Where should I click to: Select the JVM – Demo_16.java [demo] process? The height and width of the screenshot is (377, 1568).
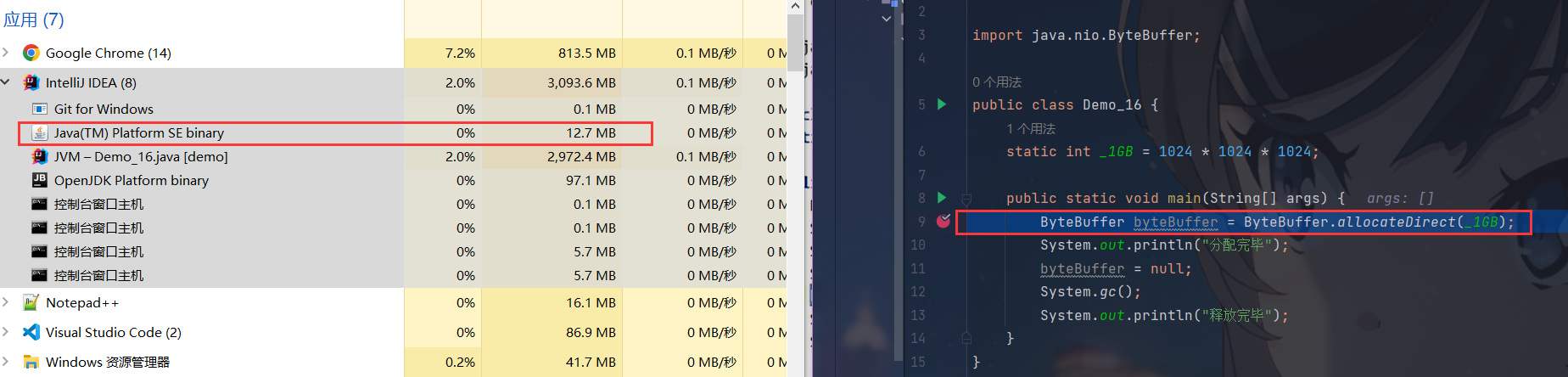(141, 156)
